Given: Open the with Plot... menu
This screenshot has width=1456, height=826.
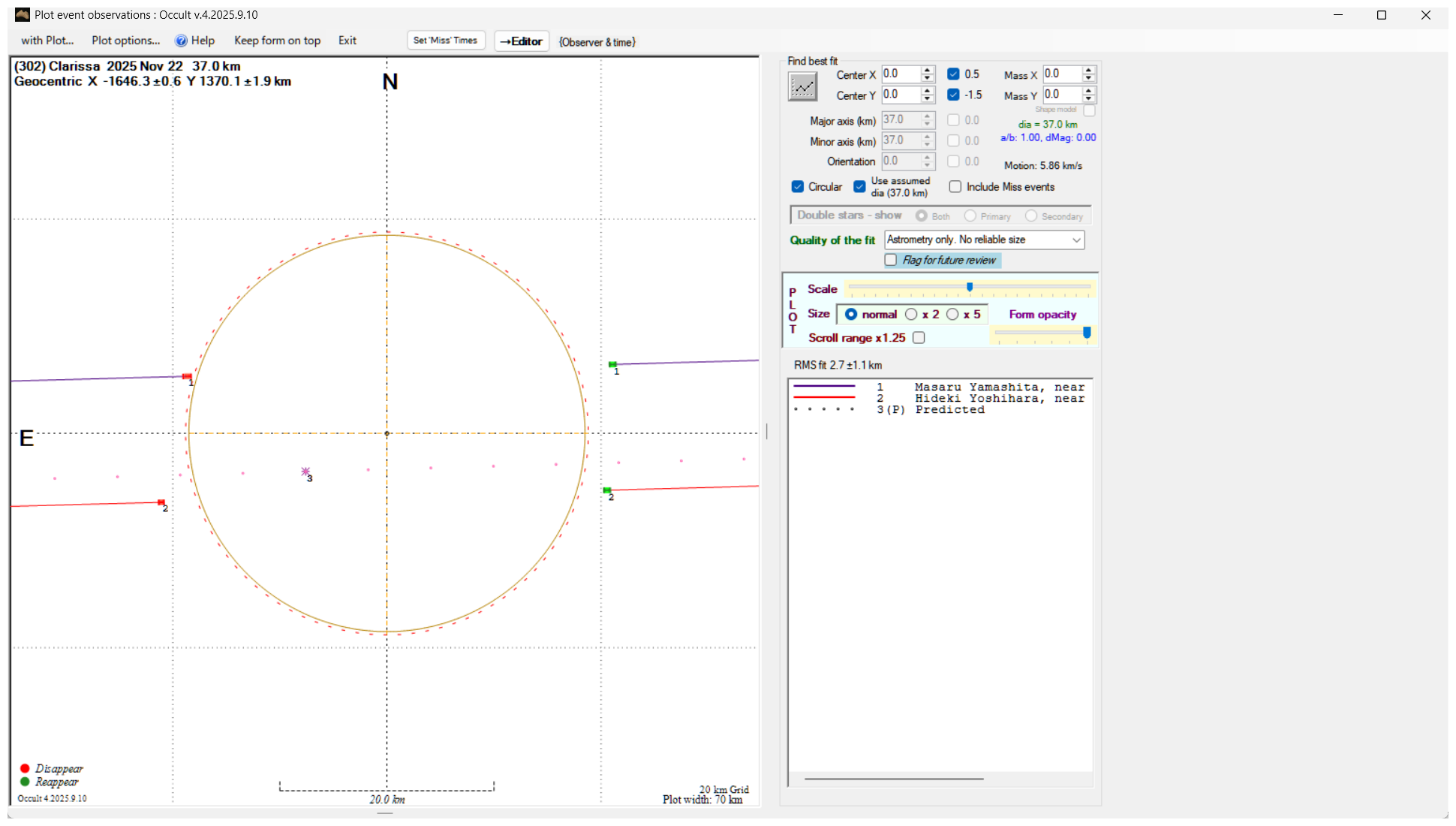Looking at the screenshot, I should pos(47,41).
